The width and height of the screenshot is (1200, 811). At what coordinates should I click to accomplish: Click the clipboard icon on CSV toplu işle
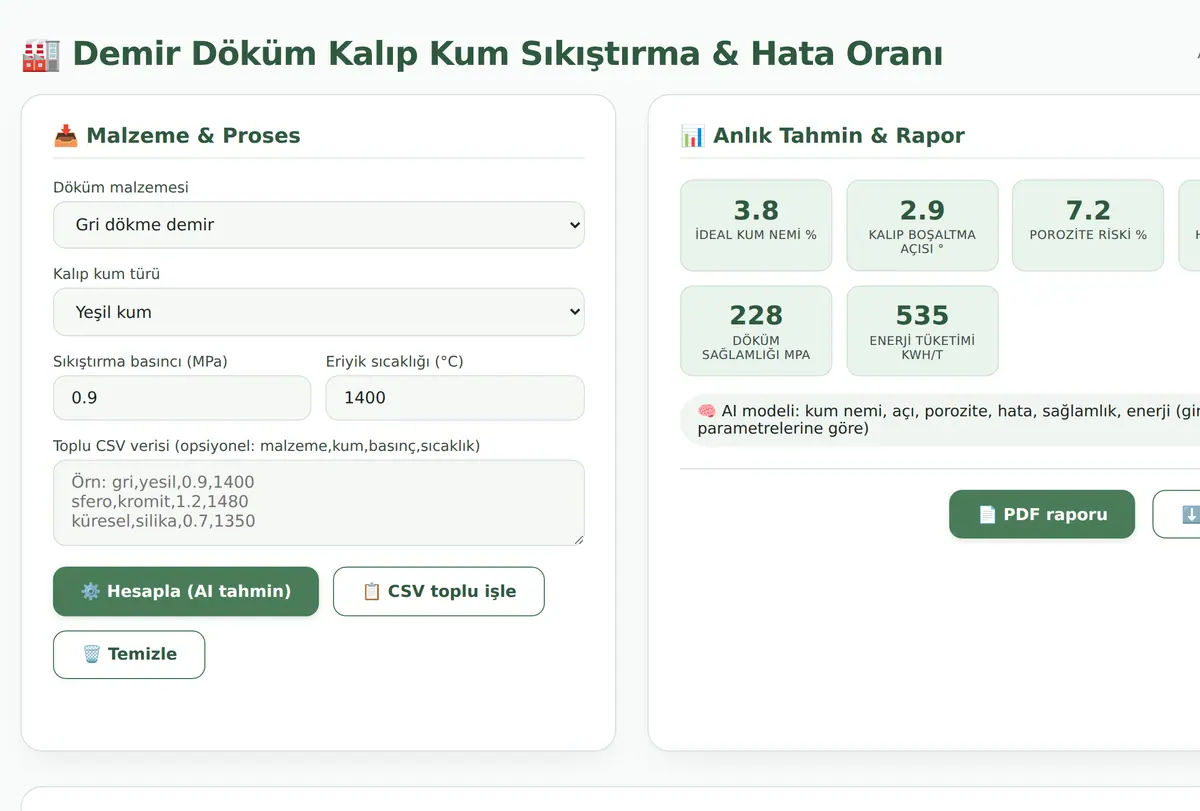point(371,591)
